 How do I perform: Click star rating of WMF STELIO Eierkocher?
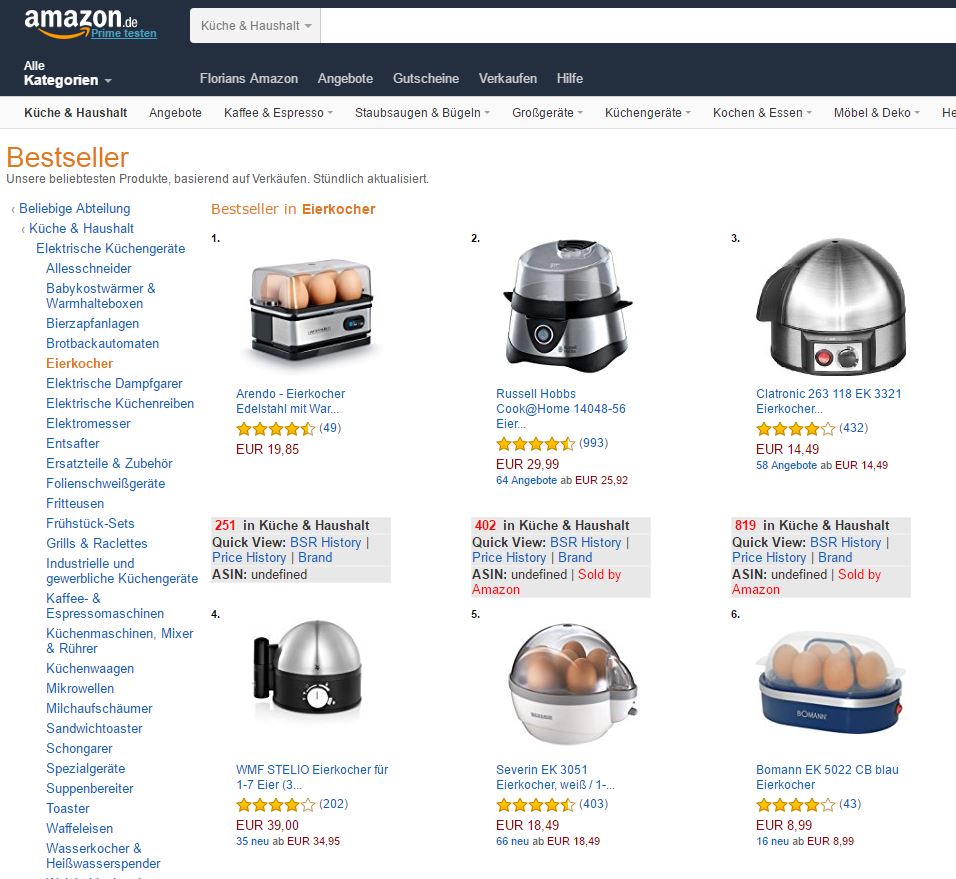[x=276, y=805]
